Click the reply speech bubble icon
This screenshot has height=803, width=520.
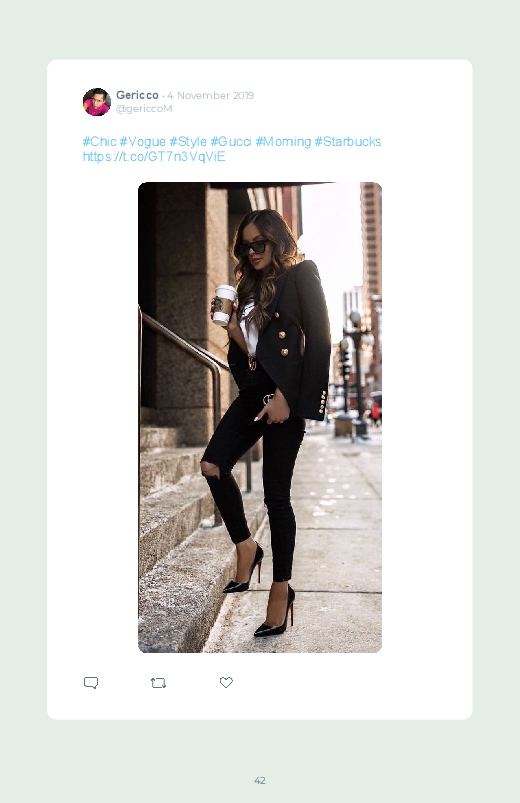point(91,683)
